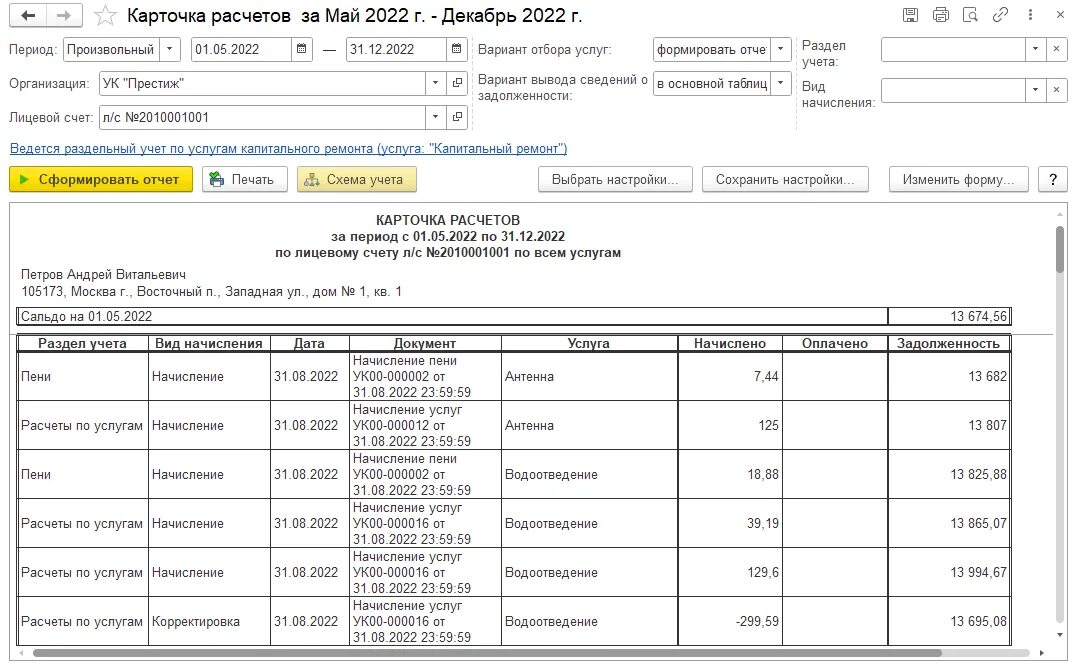1077x665 pixels.
Task: Select the charged amount 125 cell
Action: (x=729, y=425)
